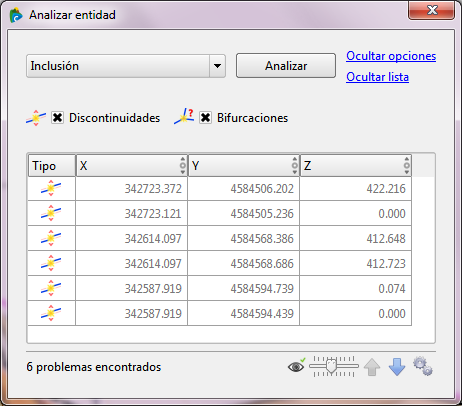Click the discontinuity icon in row 342723.372
Screen dimensions: 462x406
(51, 188)
